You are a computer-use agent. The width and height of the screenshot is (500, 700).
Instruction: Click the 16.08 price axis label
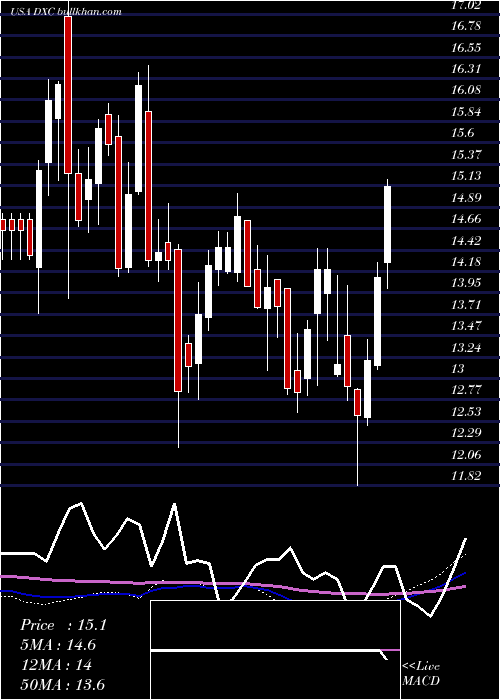[466, 90]
